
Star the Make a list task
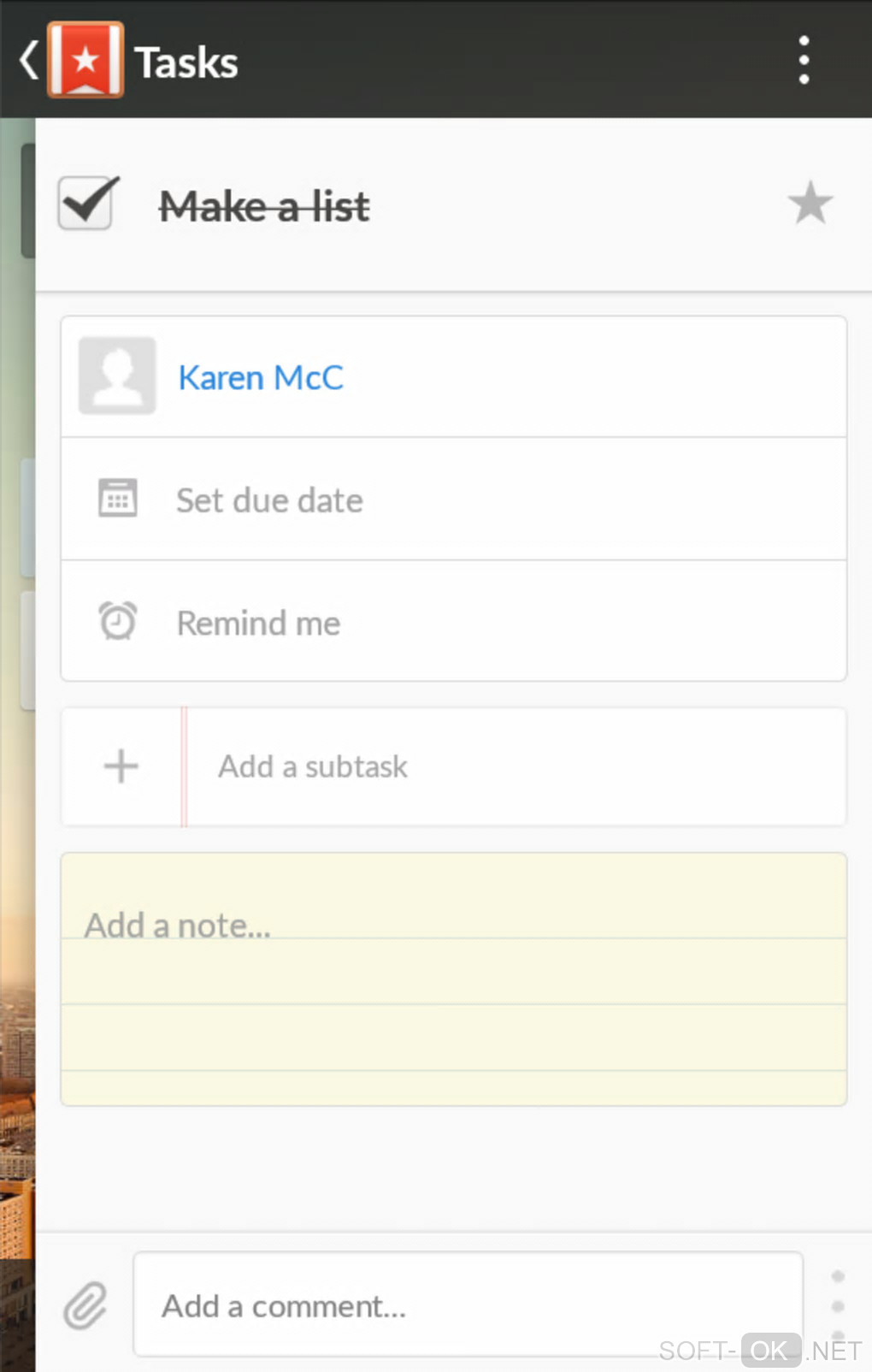(x=809, y=204)
